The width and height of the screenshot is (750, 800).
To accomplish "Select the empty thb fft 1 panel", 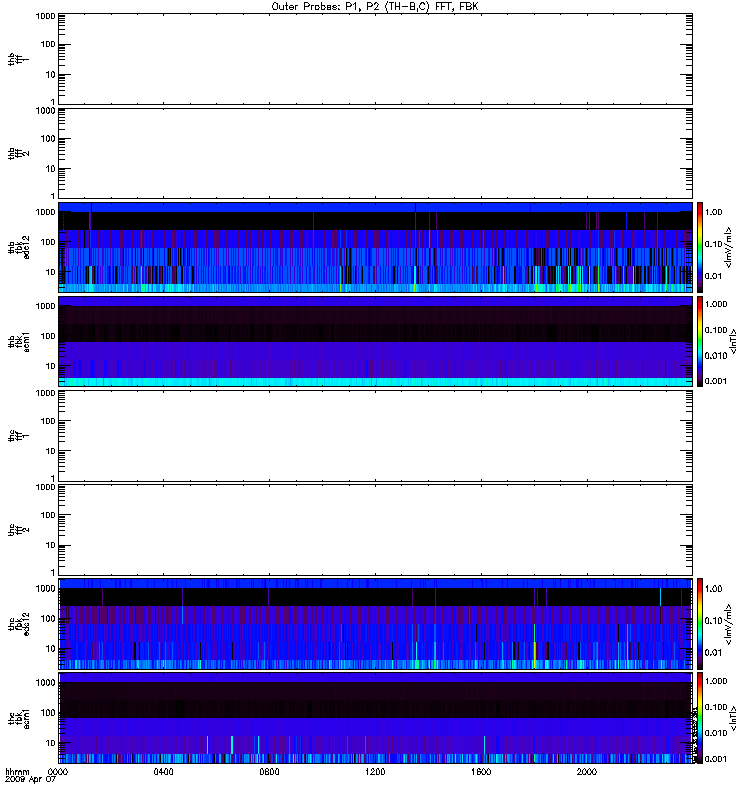I will (x=375, y=59).
